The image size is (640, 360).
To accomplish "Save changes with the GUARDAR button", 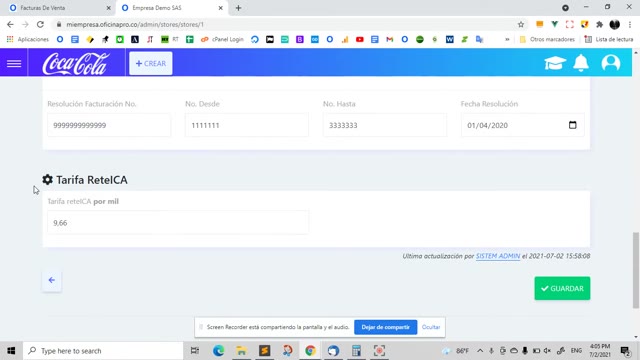I will click(x=562, y=288).
